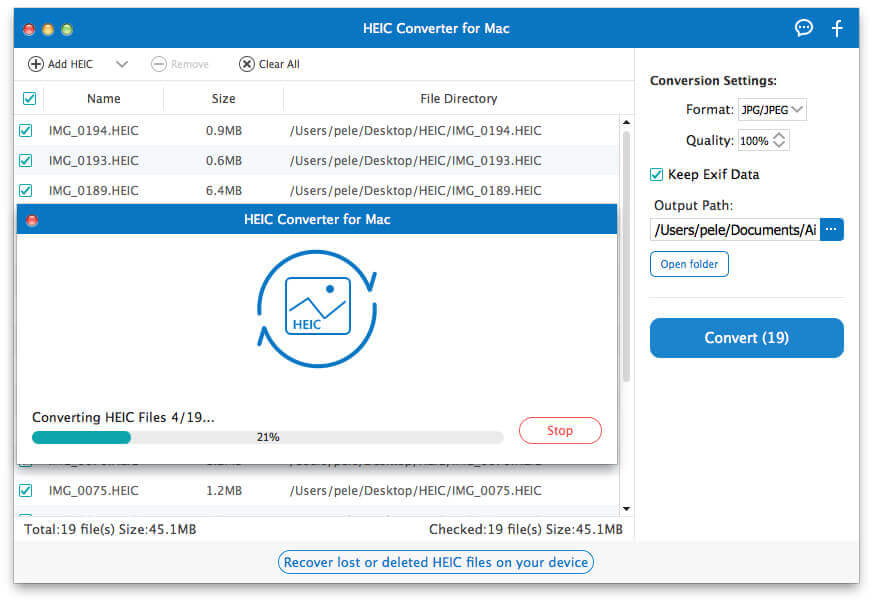
Task: Uncheck the IMG_0189.HEIC checkbox
Action: tap(26, 190)
